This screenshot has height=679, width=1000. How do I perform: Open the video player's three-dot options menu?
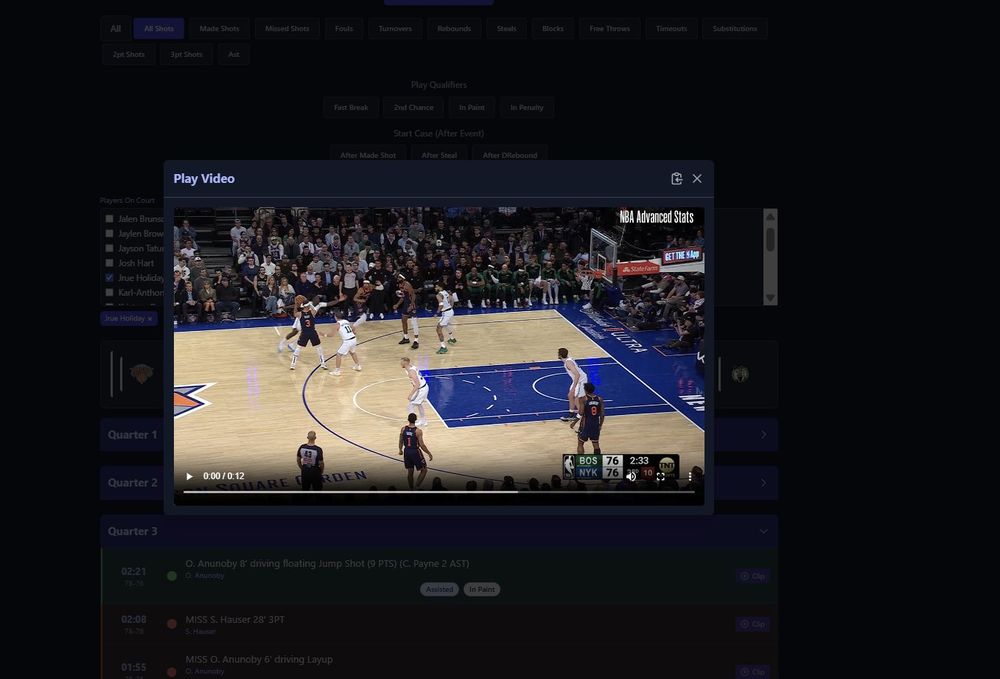pos(690,476)
